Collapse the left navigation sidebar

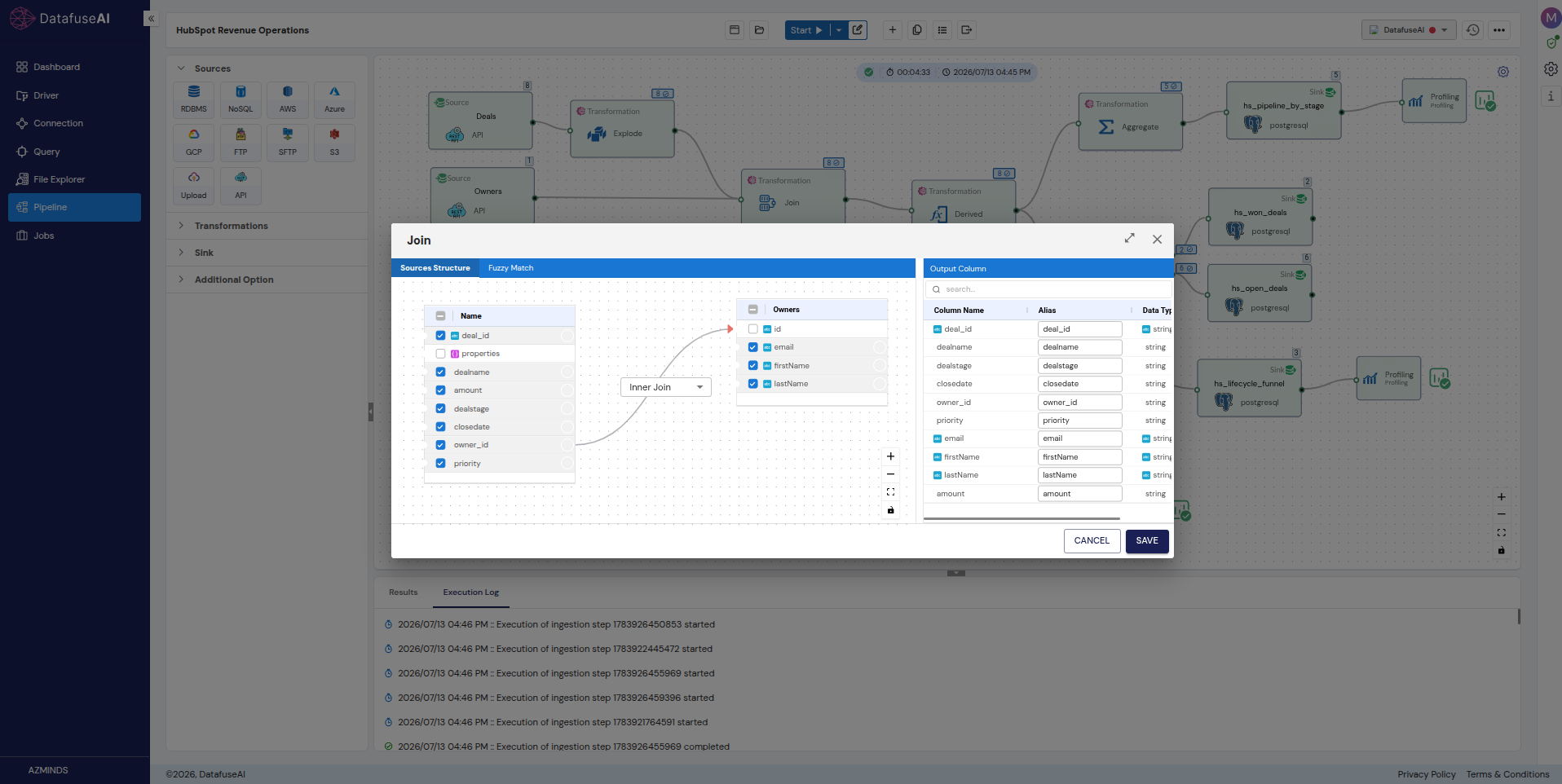point(151,18)
